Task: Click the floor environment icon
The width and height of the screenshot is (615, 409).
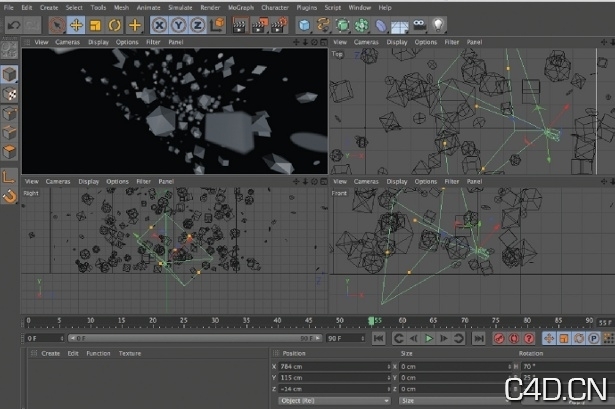Action: coord(400,27)
